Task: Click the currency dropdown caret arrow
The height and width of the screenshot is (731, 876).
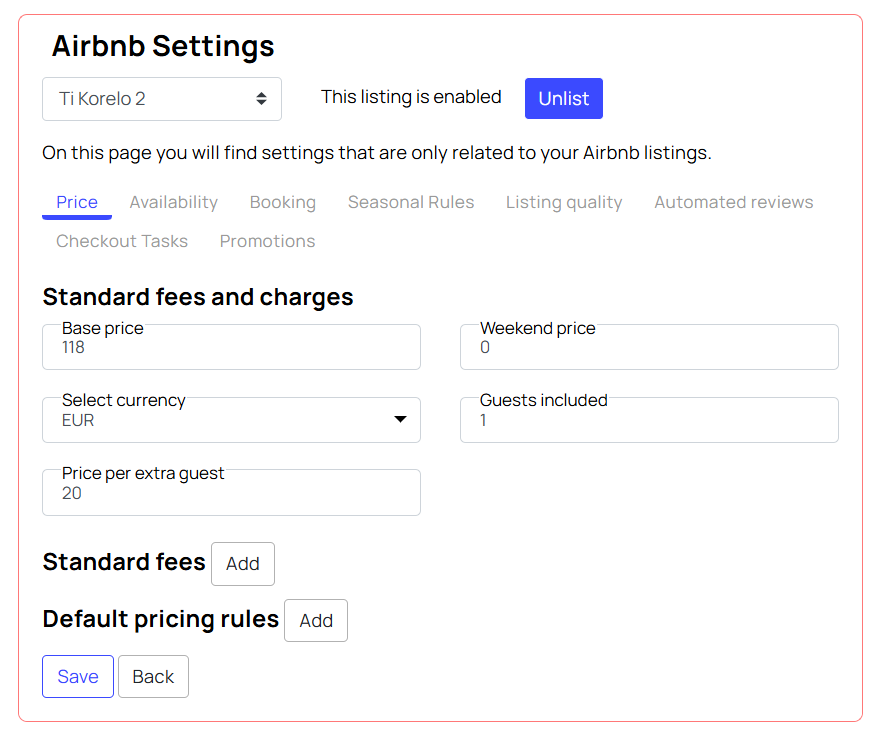Action: [401, 419]
